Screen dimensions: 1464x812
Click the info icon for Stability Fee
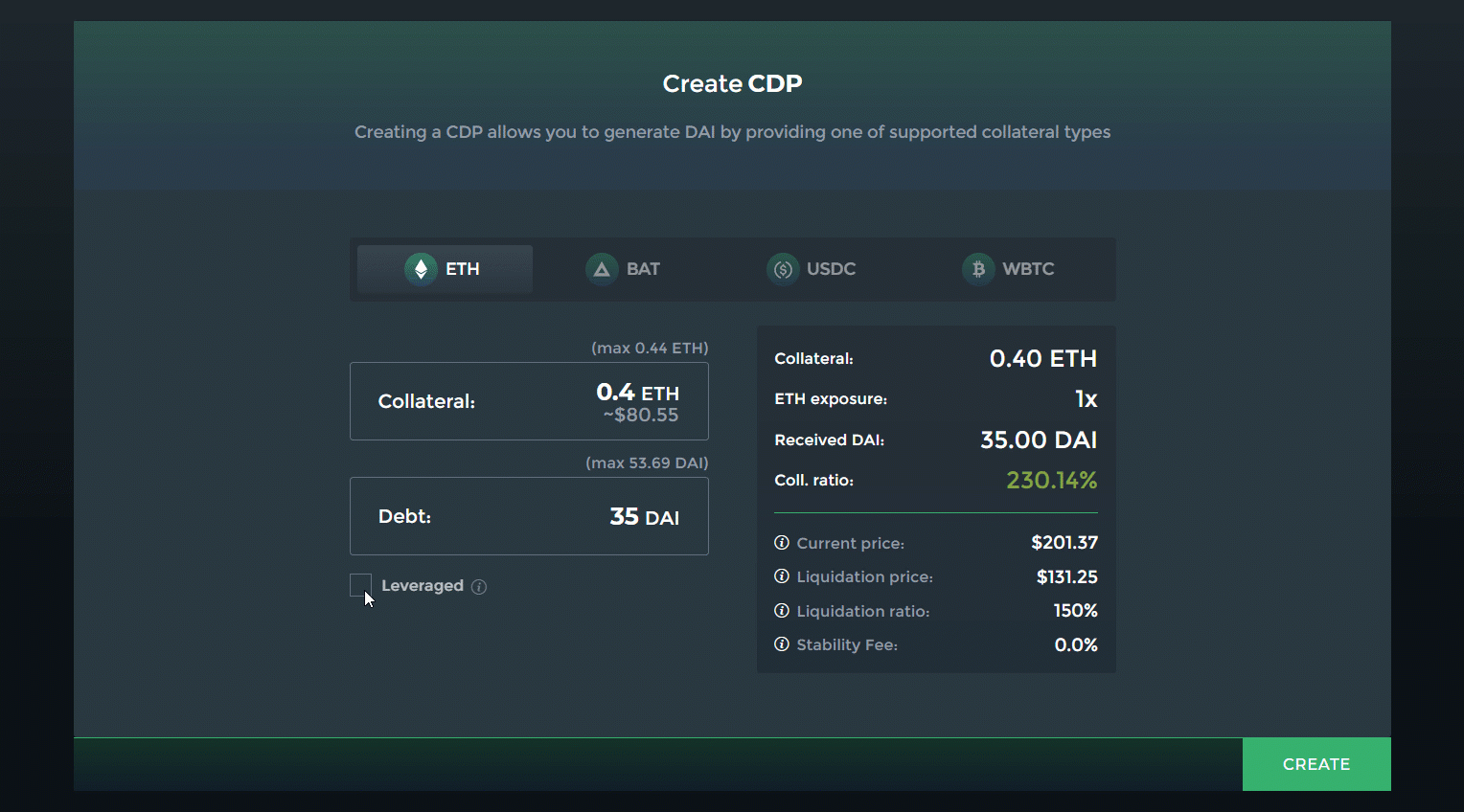(782, 644)
